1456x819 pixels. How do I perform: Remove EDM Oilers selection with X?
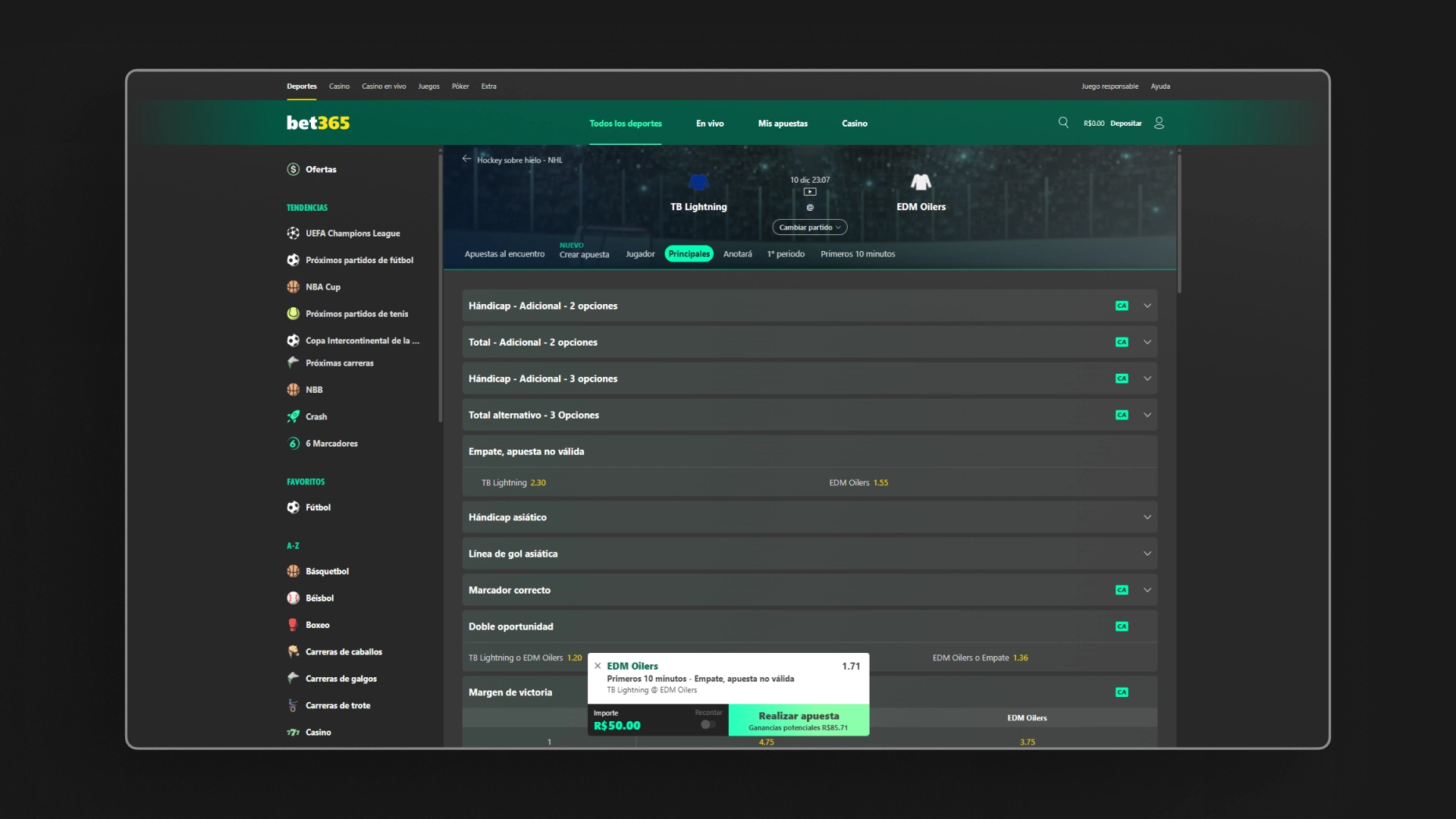pyautogui.click(x=598, y=666)
